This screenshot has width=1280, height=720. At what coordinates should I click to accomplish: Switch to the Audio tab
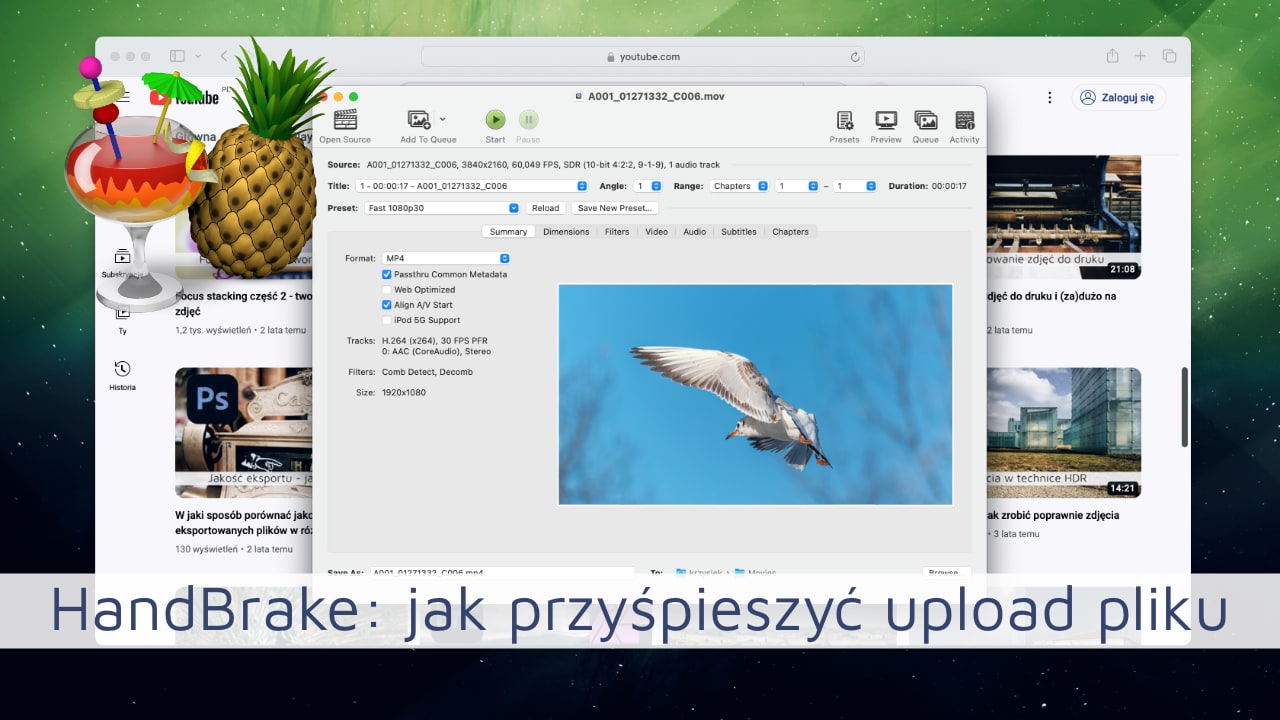click(694, 231)
